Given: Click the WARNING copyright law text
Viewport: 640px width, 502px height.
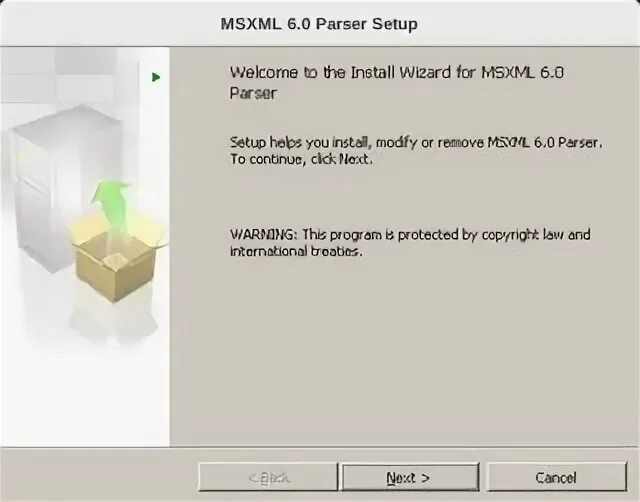Looking at the screenshot, I should point(410,235).
